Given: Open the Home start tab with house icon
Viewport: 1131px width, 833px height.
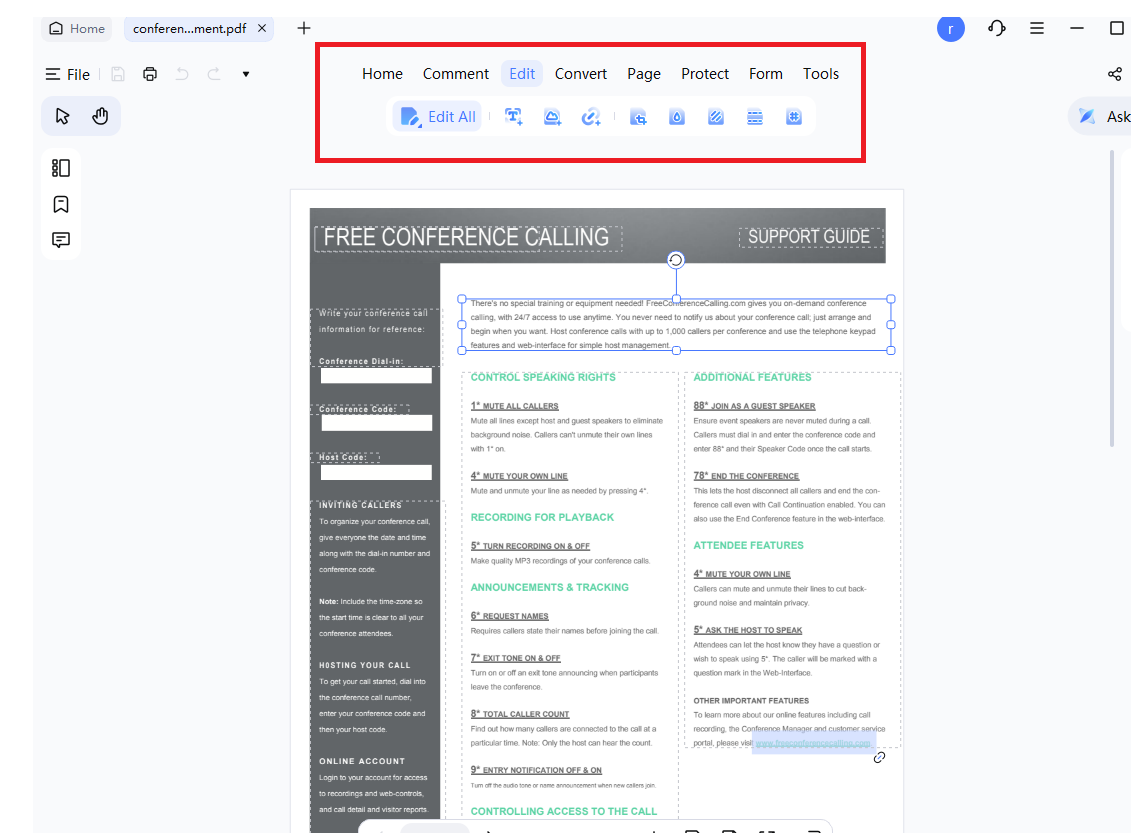Looking at the screenshot, I should coord(76,28).
